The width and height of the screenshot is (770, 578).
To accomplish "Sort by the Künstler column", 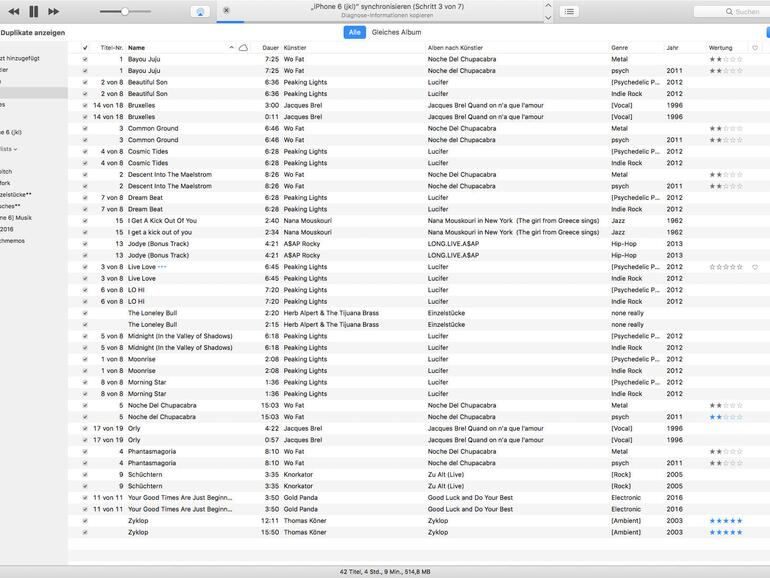I will [x=295, y=48].
